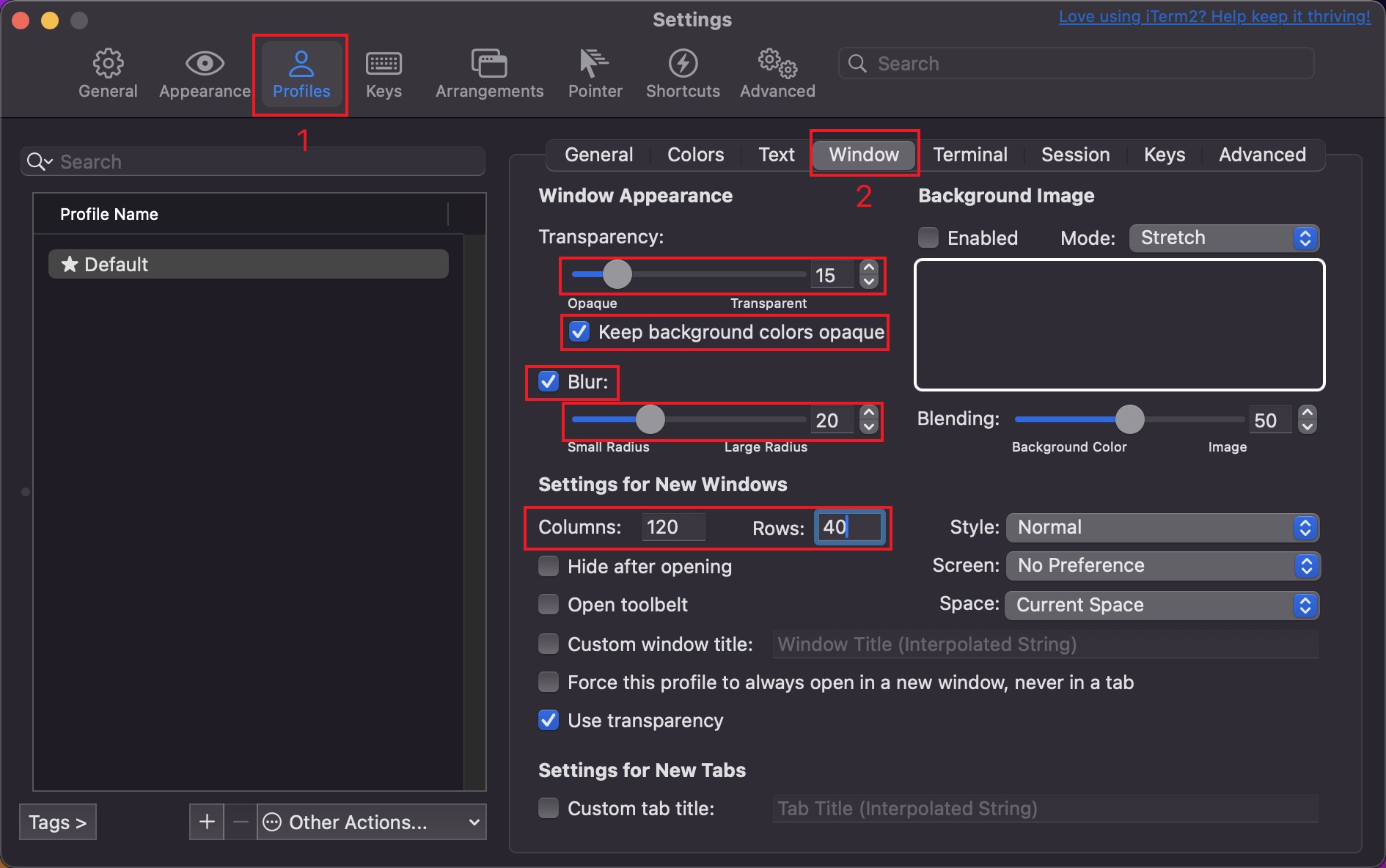Screen dimensions: 1386x868
Task: Open Other Actions dropdown menu
Action: [372, 822]
